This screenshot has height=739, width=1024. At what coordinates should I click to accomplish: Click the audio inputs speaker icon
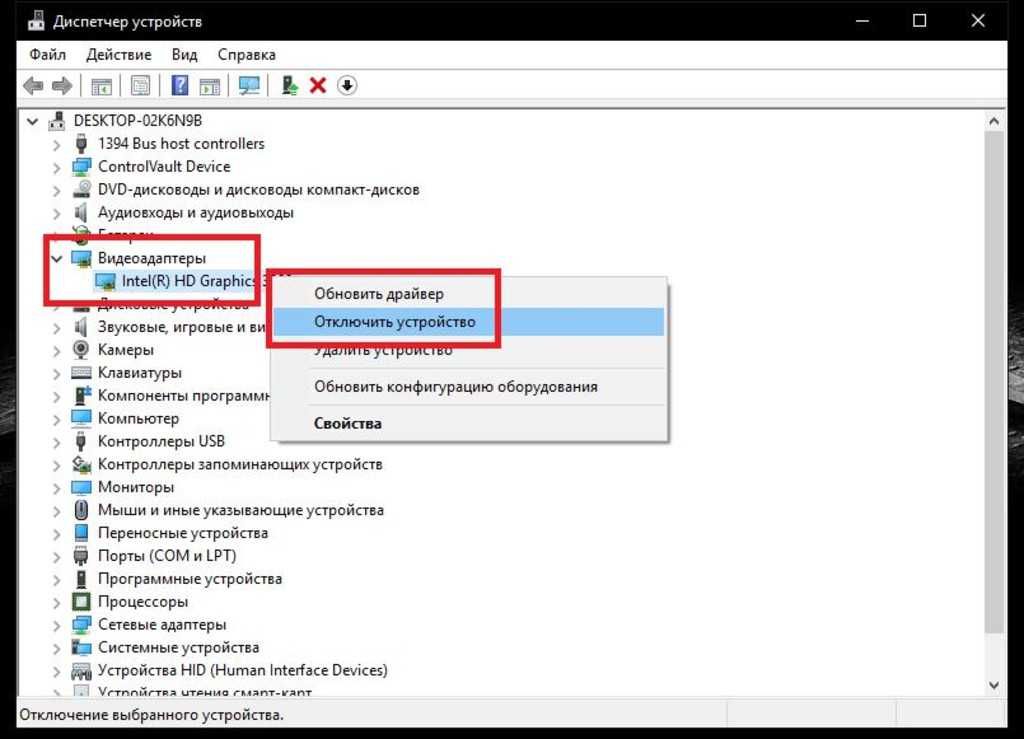pyautogui.click(x=81, y=213)
